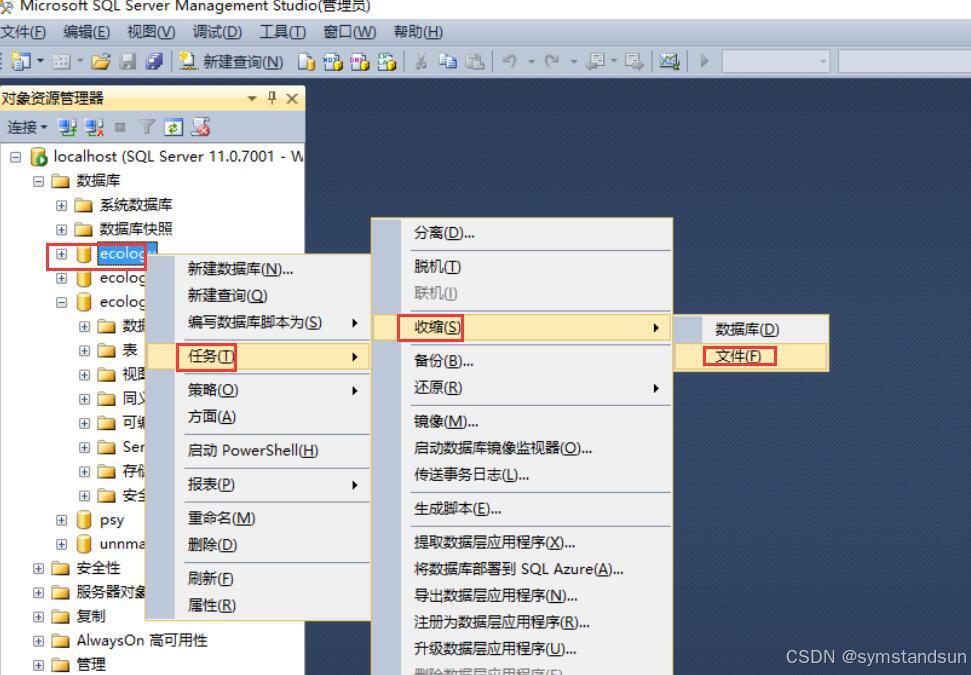The height and width of the screenshot is (675, 971).
Task: Select the localhost SQL Server 11.0.7001 row
Action: [178, 157]
